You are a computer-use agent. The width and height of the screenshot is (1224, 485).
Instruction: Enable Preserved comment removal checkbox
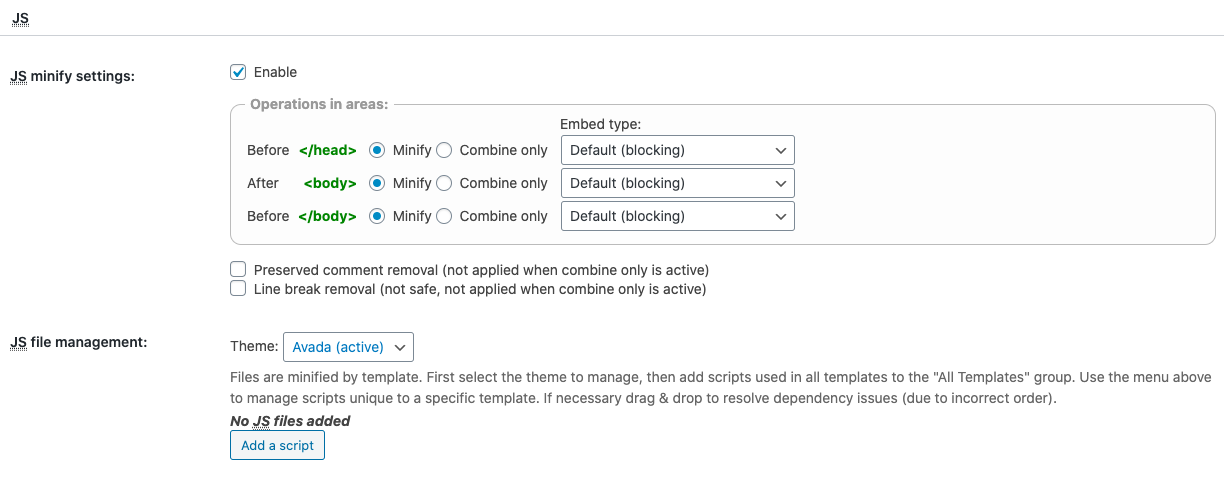pos(238,270)
